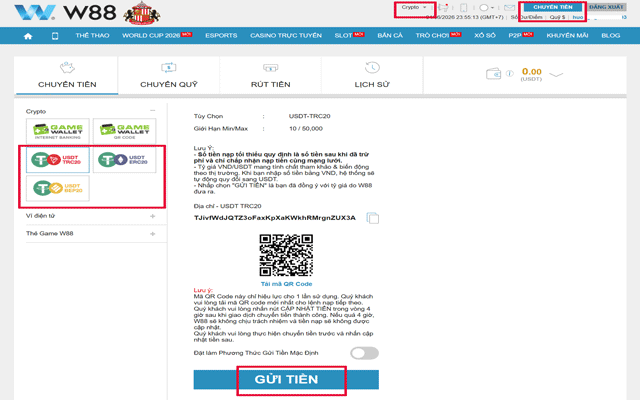Select USDT BEP20 payment option

point(58,188)
